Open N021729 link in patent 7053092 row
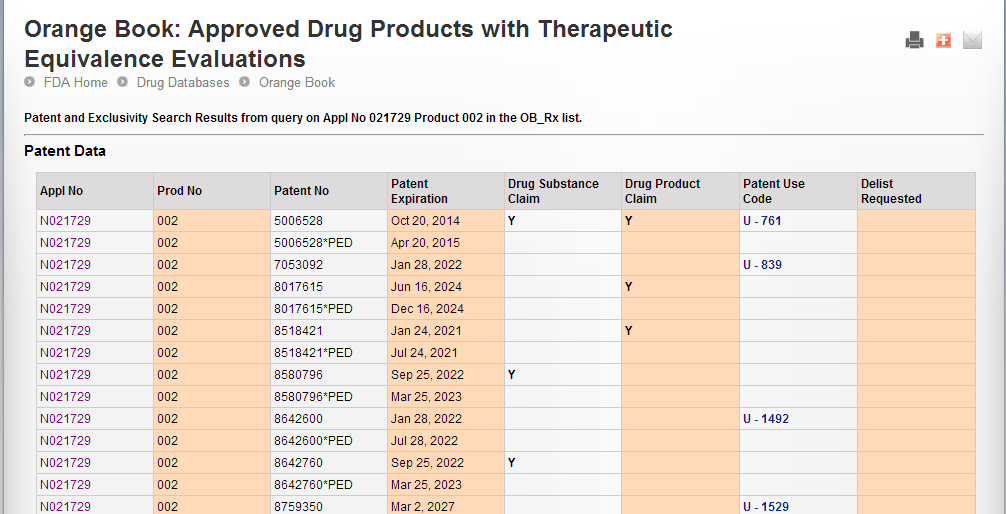This screenshot has width=1006, height=514. (65, 265)
